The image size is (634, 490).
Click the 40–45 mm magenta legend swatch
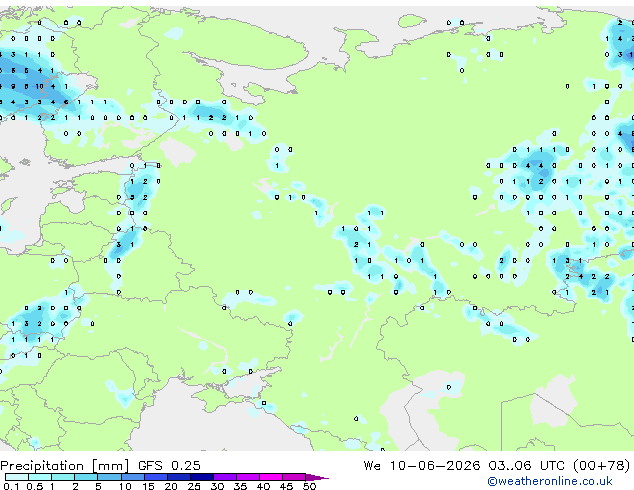click(271, 477)
